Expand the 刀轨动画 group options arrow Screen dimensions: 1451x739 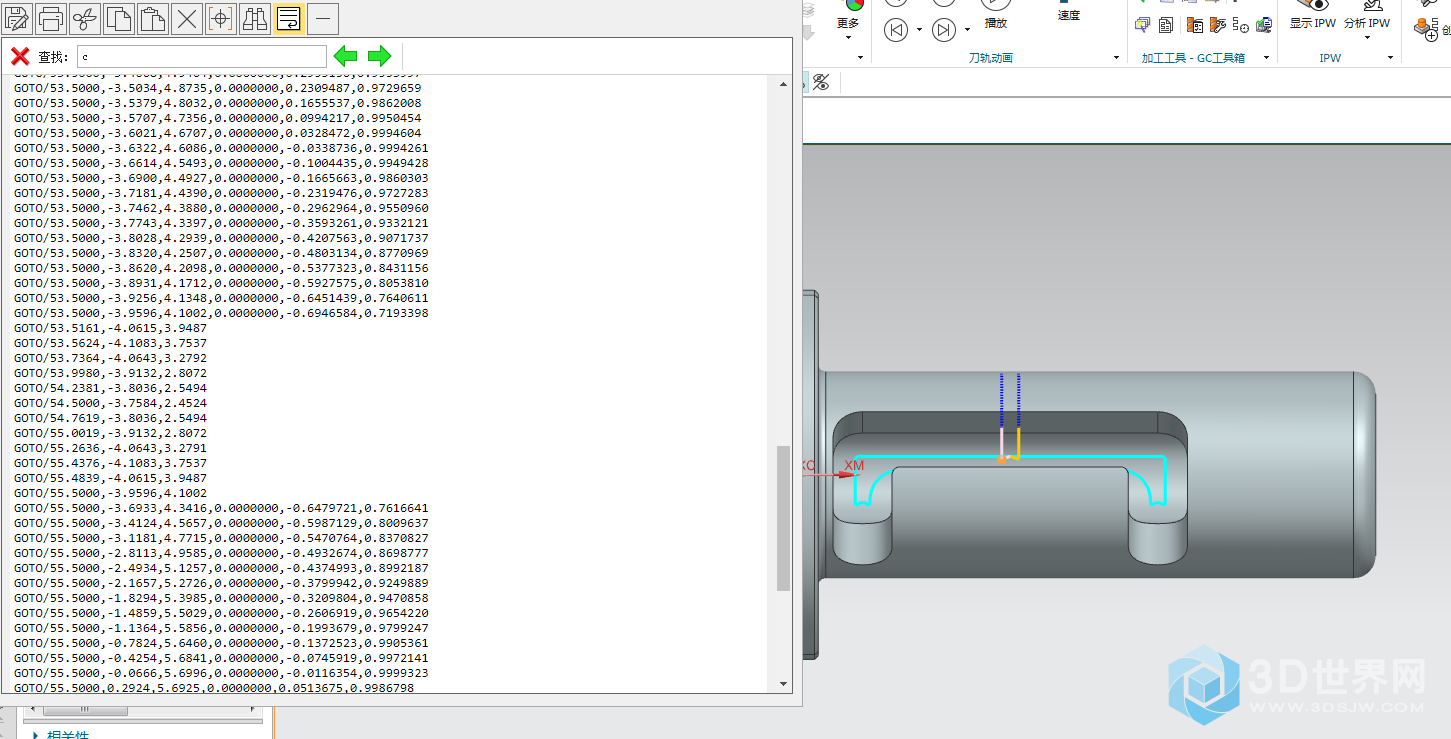pyautogui.click(x=1117, y=58)
